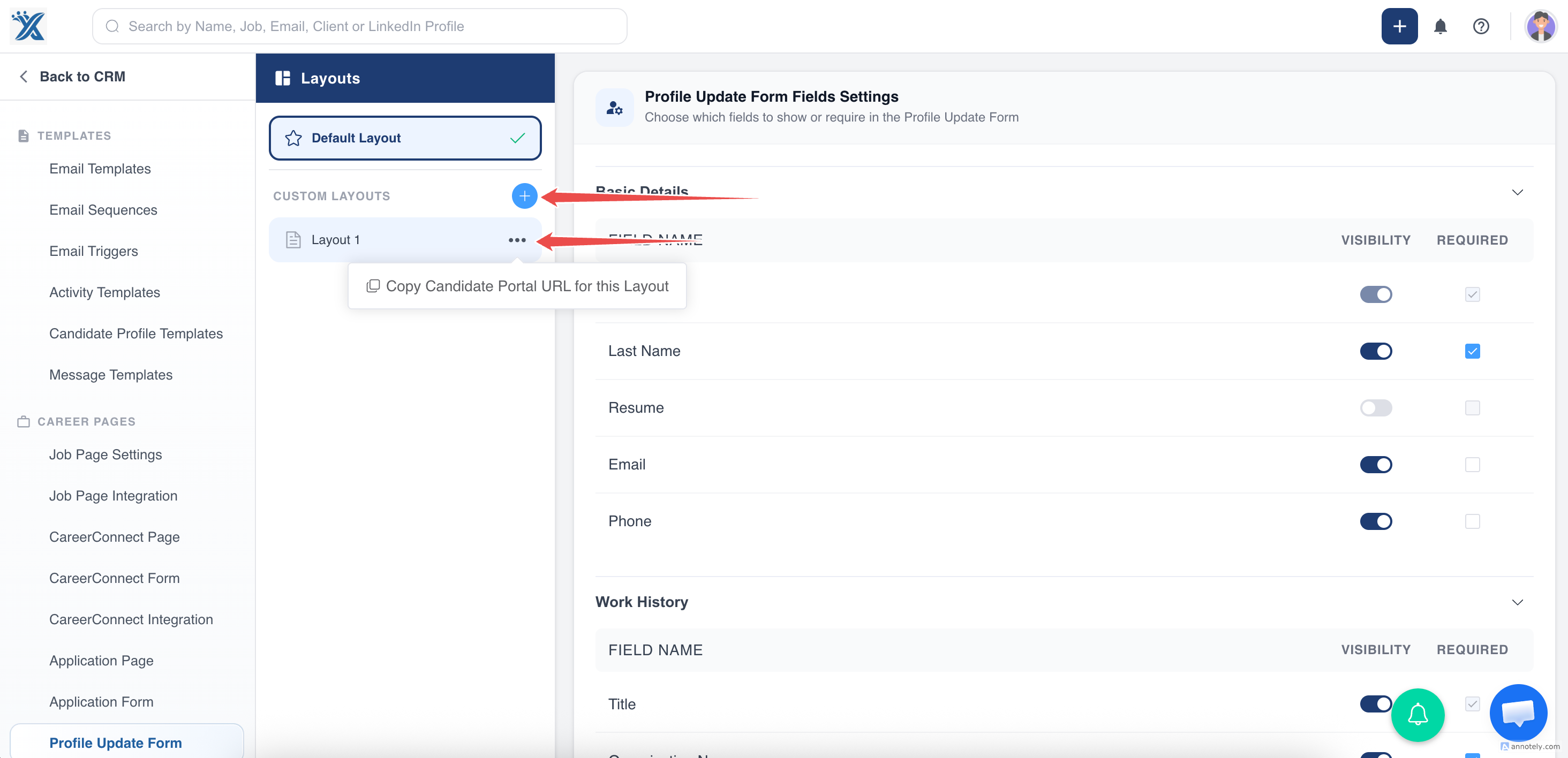Uncheck required for Last Name

[x=1472, y=351]
